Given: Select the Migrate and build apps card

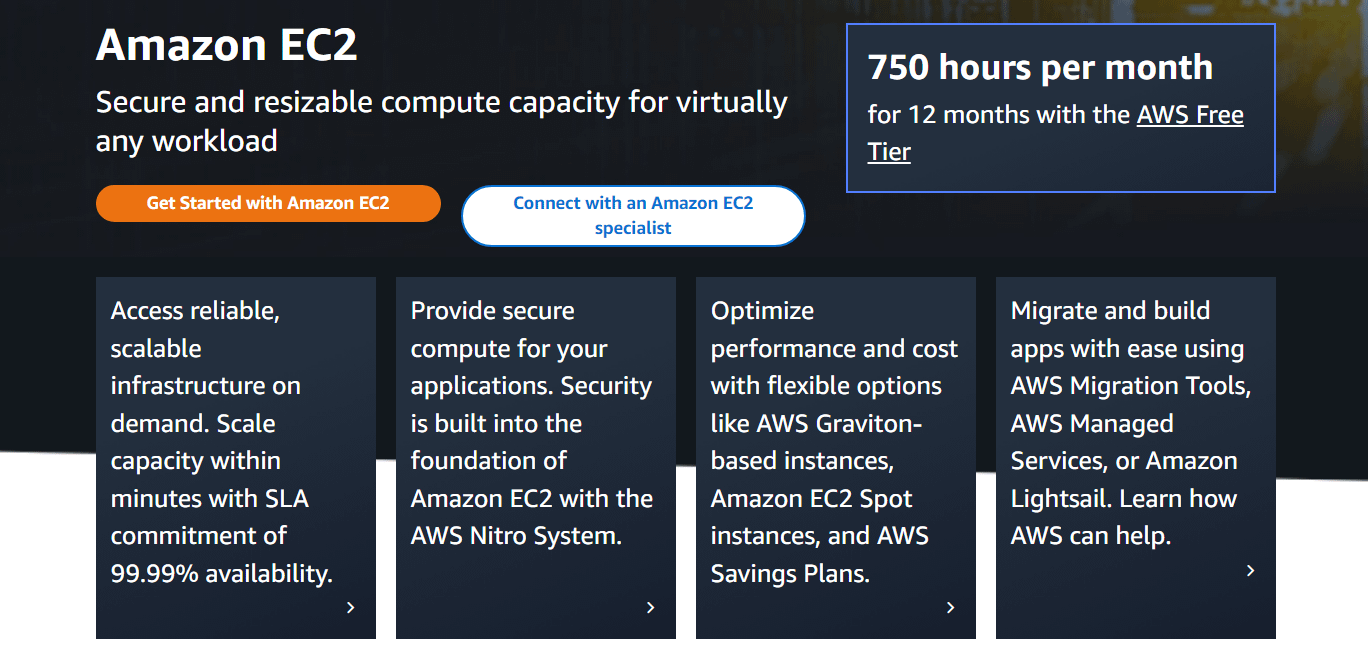Looking at the screenshot, I should (x=1136, y=458).
